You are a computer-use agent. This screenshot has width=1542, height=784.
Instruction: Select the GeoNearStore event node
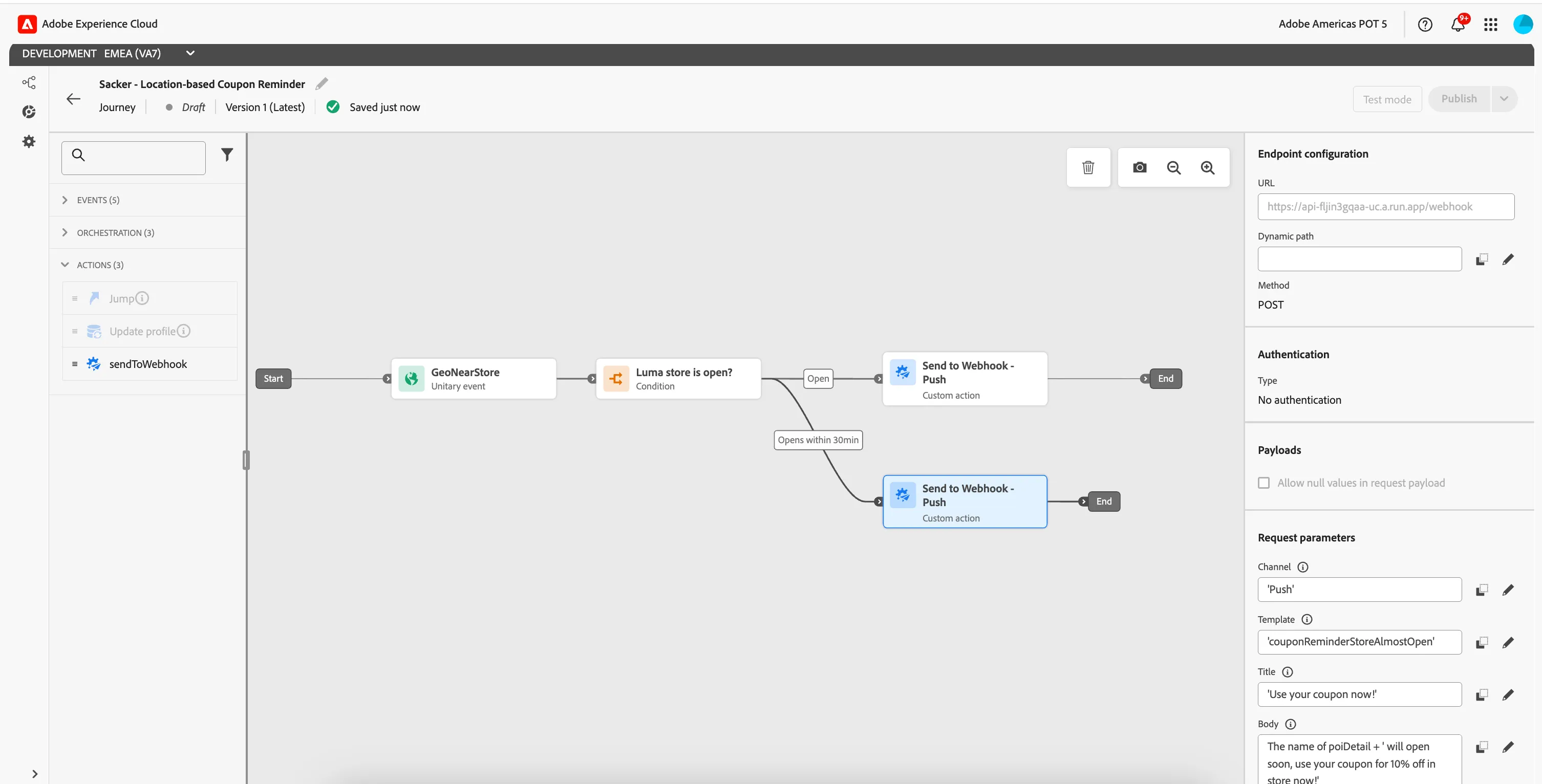pos(474,379)
